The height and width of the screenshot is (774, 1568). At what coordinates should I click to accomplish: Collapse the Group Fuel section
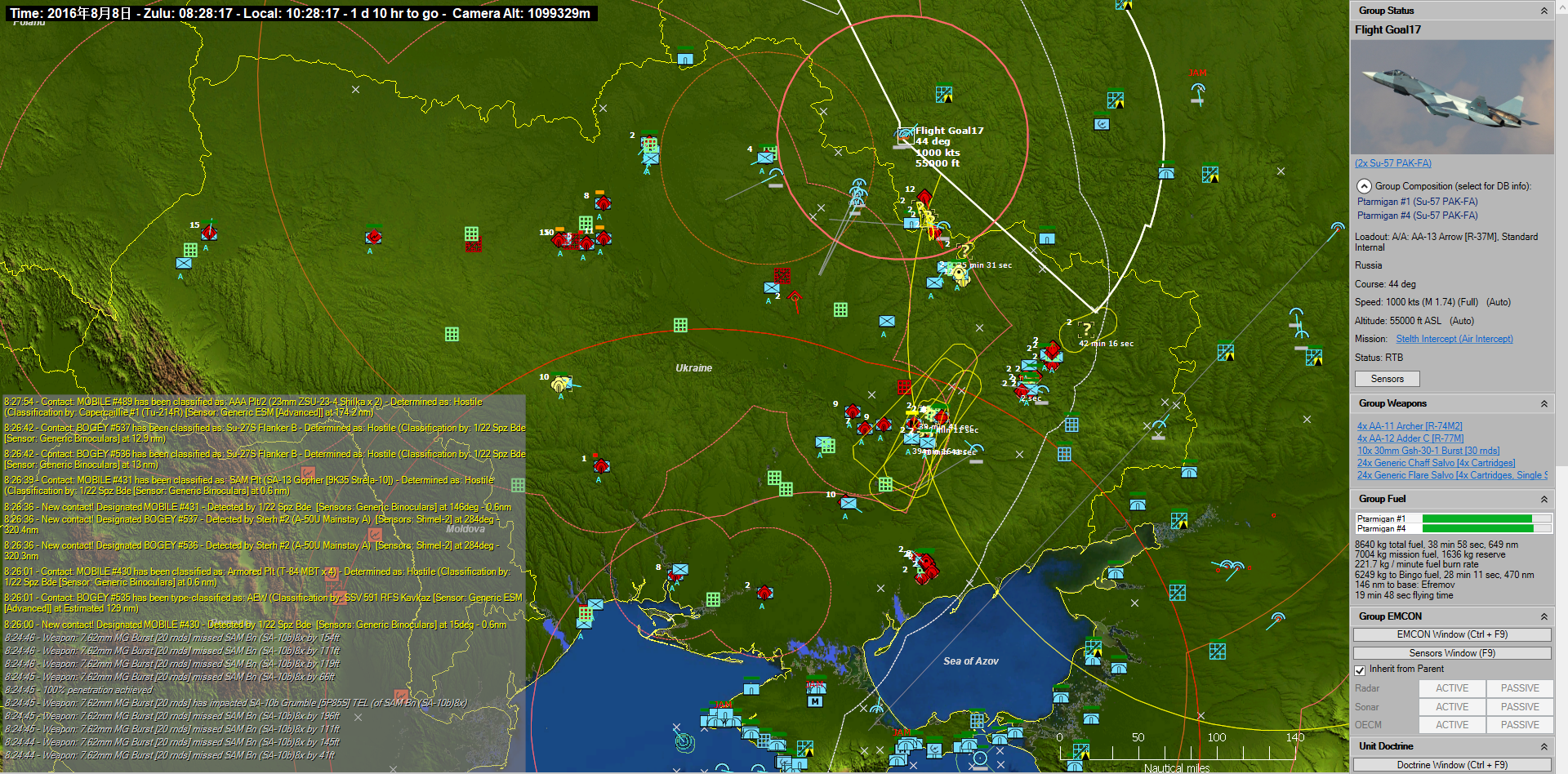(1543, 499)
